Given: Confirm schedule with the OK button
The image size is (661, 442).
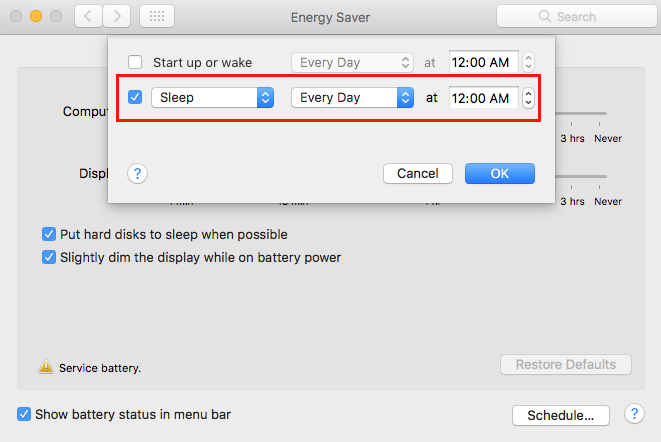Looking at the screenshot, I should (x=500, y=173).
